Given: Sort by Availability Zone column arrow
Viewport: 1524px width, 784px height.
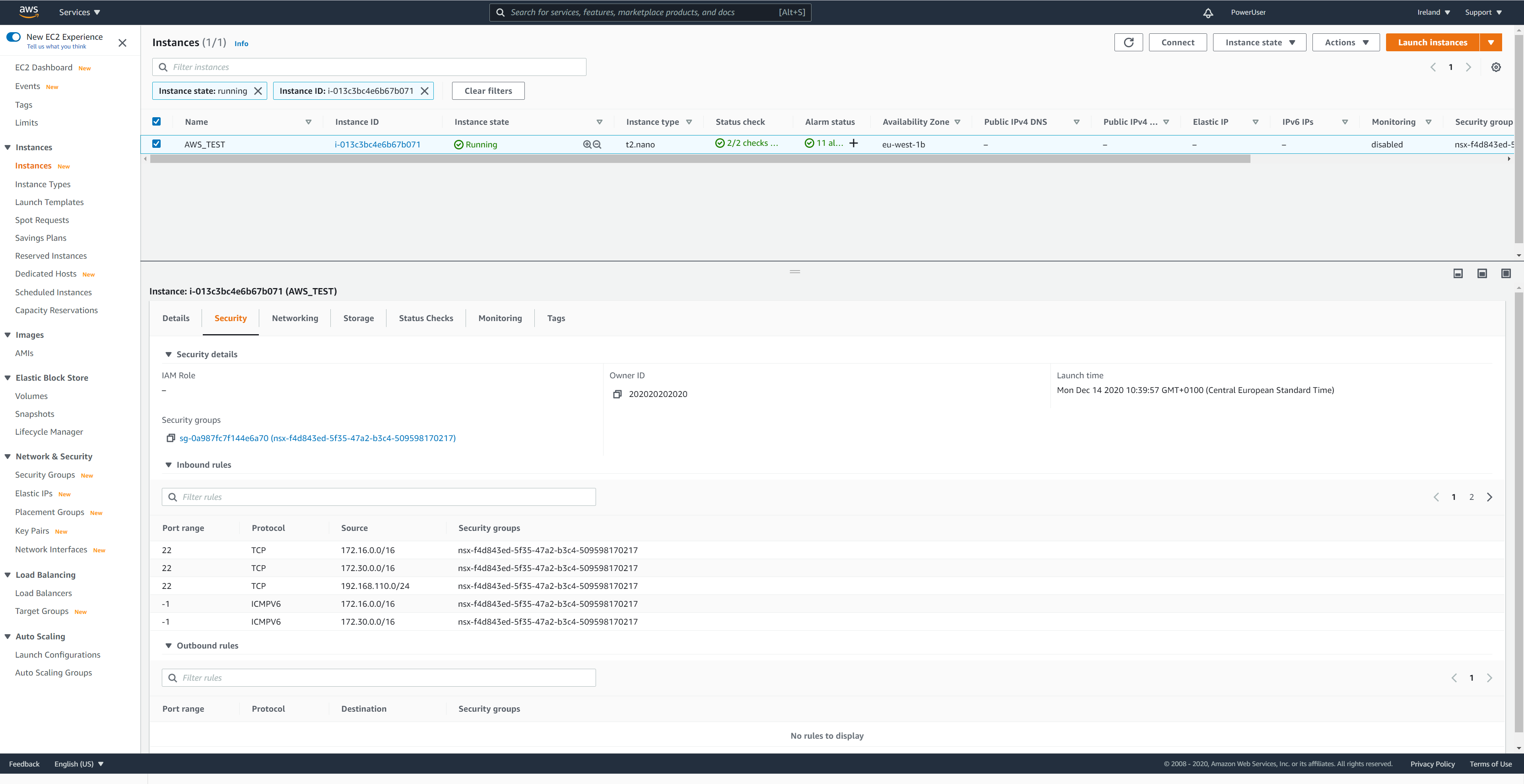Looking at the screenshot, I should [957, 122].
